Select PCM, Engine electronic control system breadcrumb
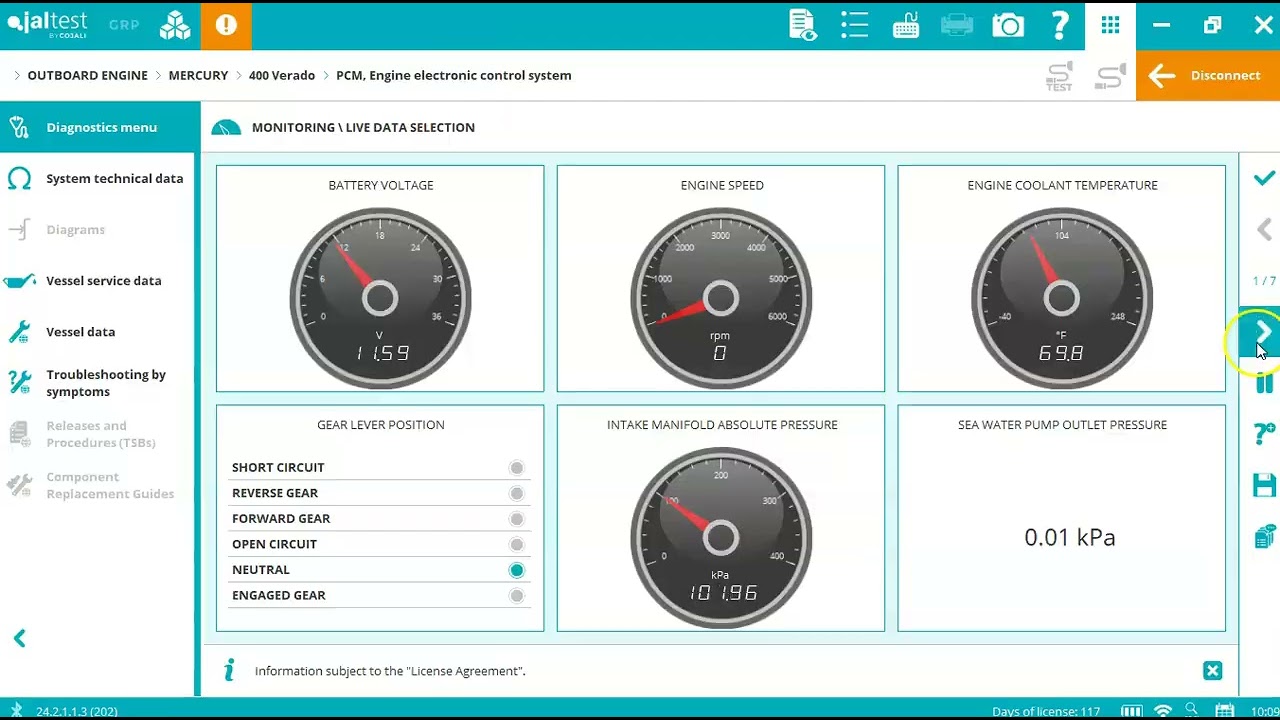The image size is (1280, 720). click(x=454, y=75)
